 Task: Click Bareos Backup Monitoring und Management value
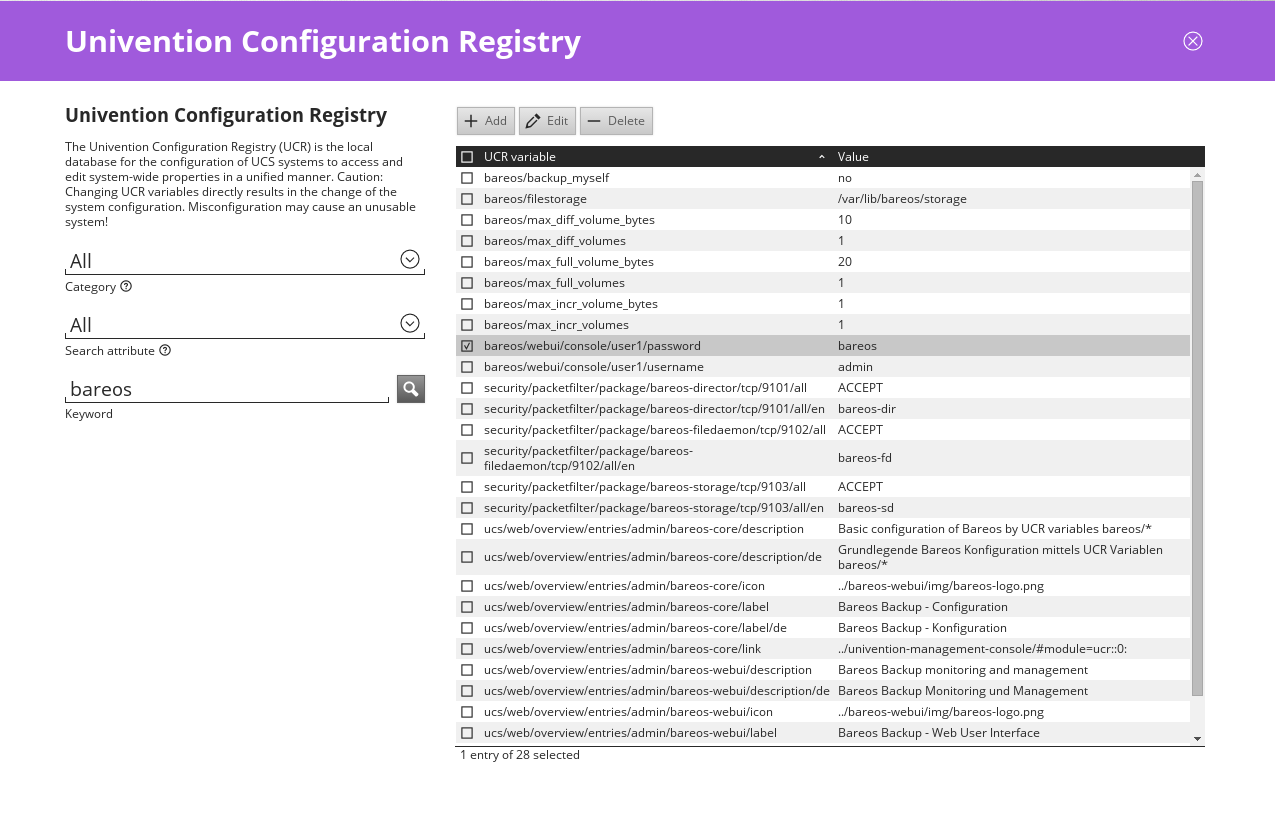point(963,691)
